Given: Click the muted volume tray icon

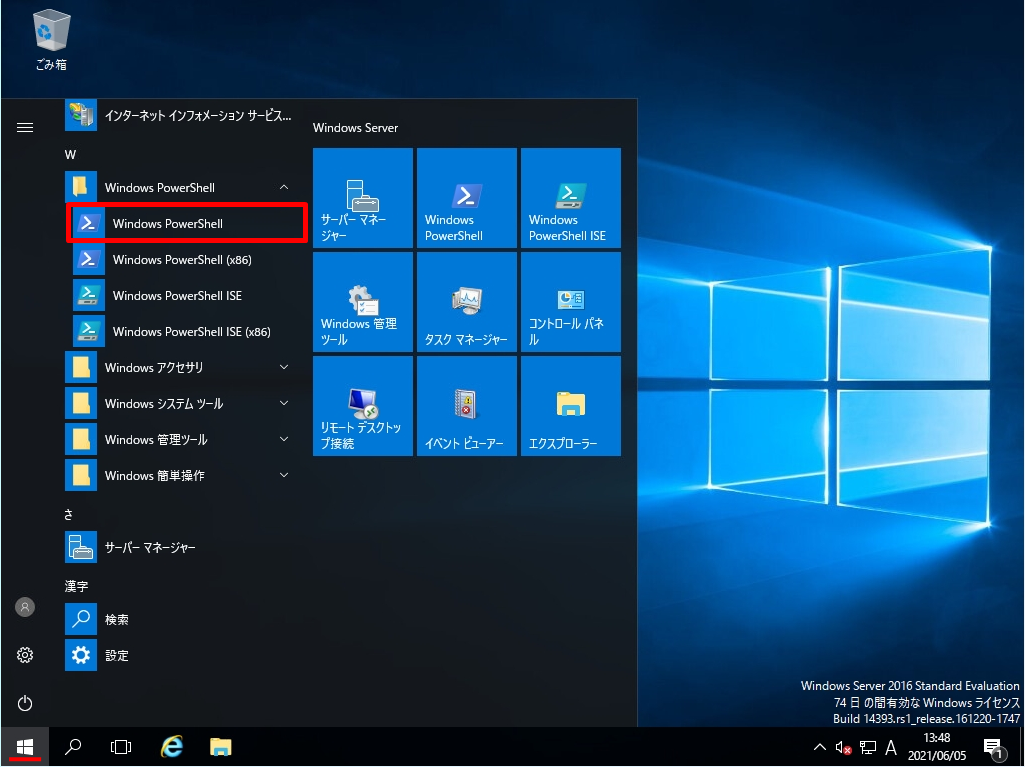Looking at the screenshot, I should (843, 747).
